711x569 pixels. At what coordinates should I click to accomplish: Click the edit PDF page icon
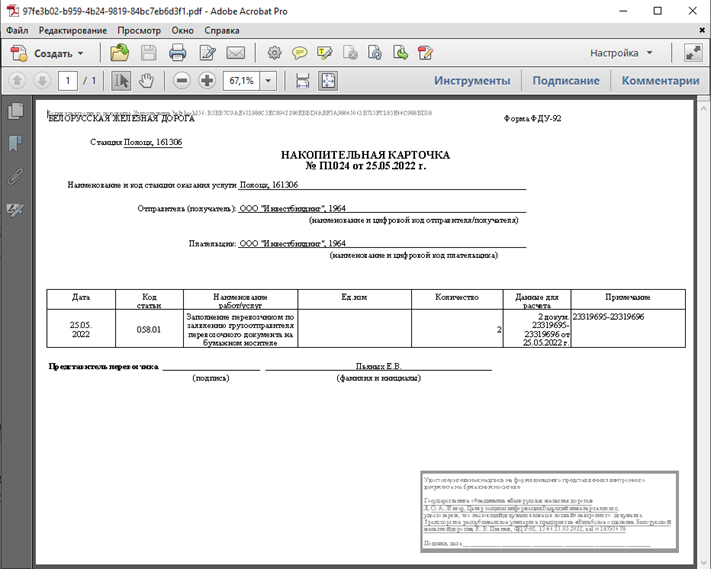tap(425, 53)
